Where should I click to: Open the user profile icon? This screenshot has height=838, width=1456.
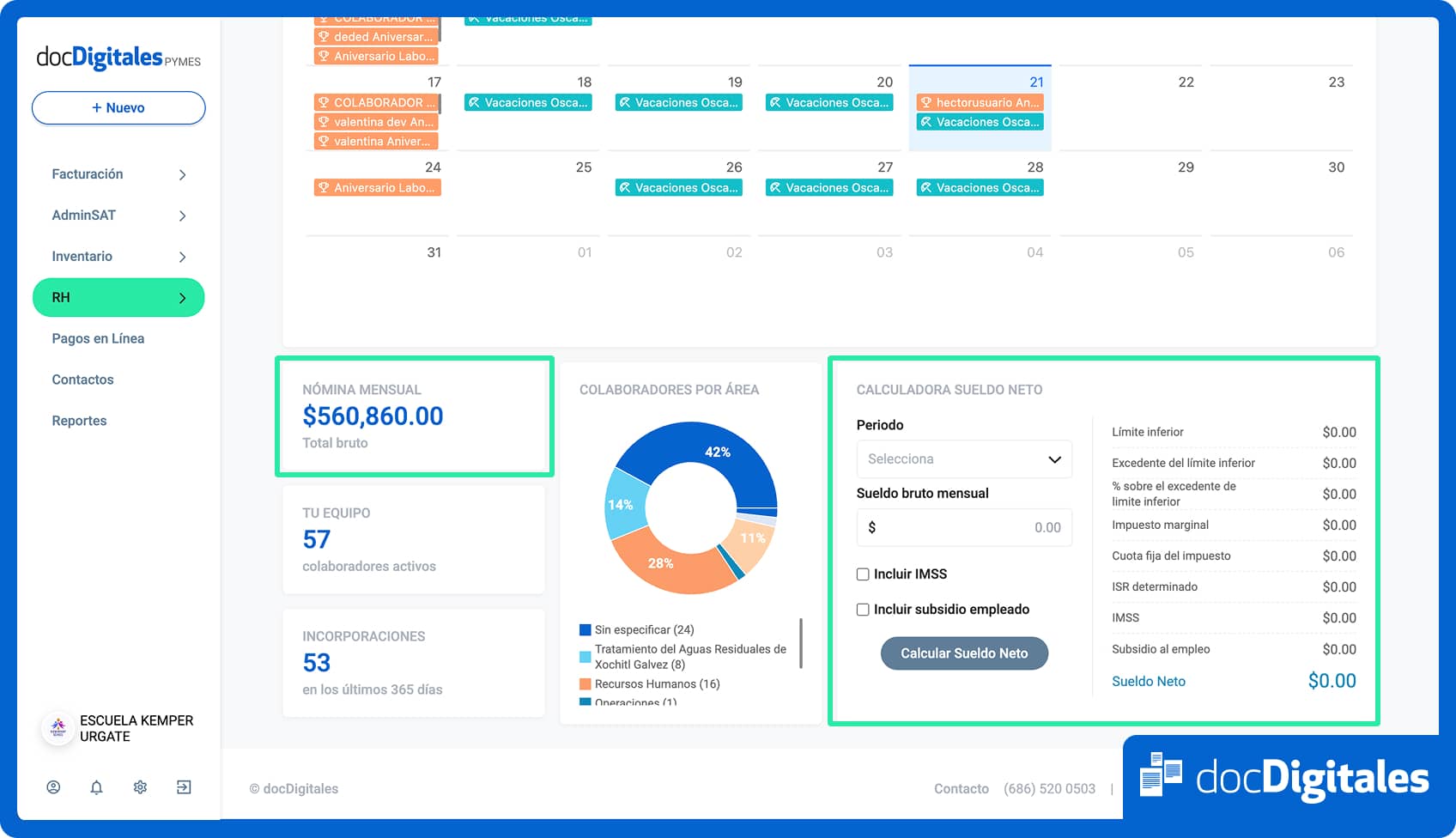point(53,786)
